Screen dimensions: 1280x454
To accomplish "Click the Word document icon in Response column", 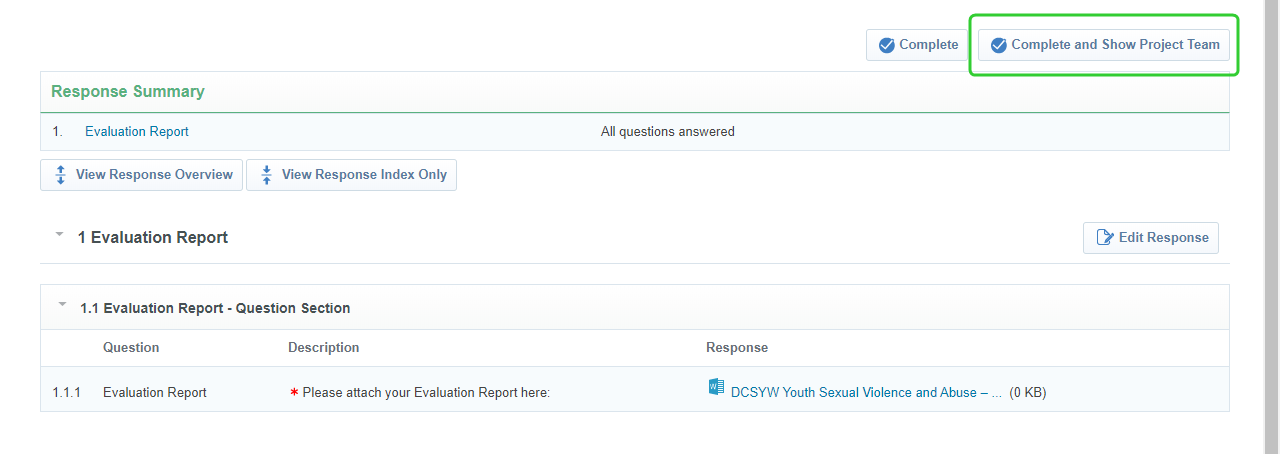I will (x=716, y=387).
